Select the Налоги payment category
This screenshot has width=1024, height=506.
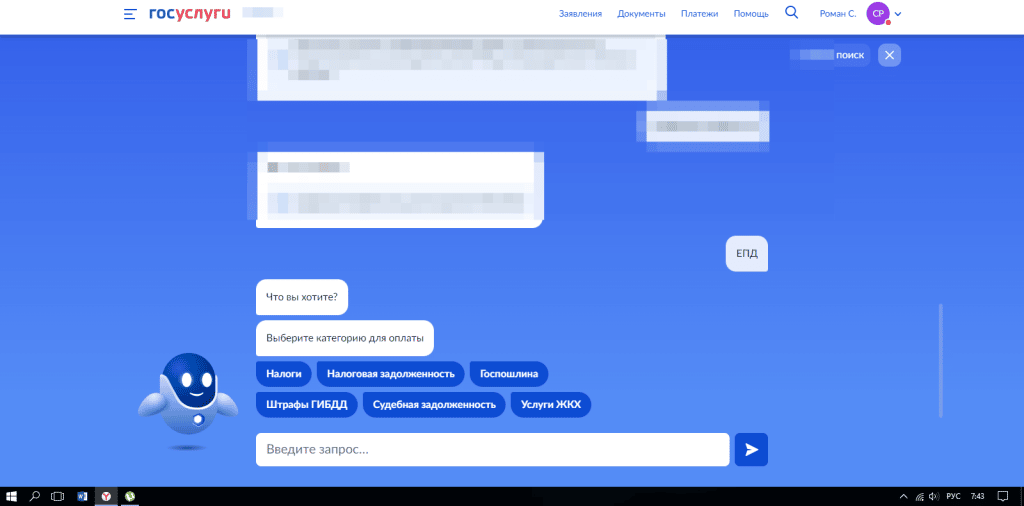point(284,374)
